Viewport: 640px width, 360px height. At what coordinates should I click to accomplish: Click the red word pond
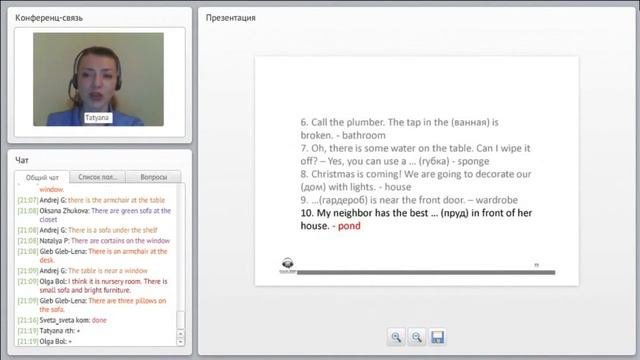click(x=349, y=226)
